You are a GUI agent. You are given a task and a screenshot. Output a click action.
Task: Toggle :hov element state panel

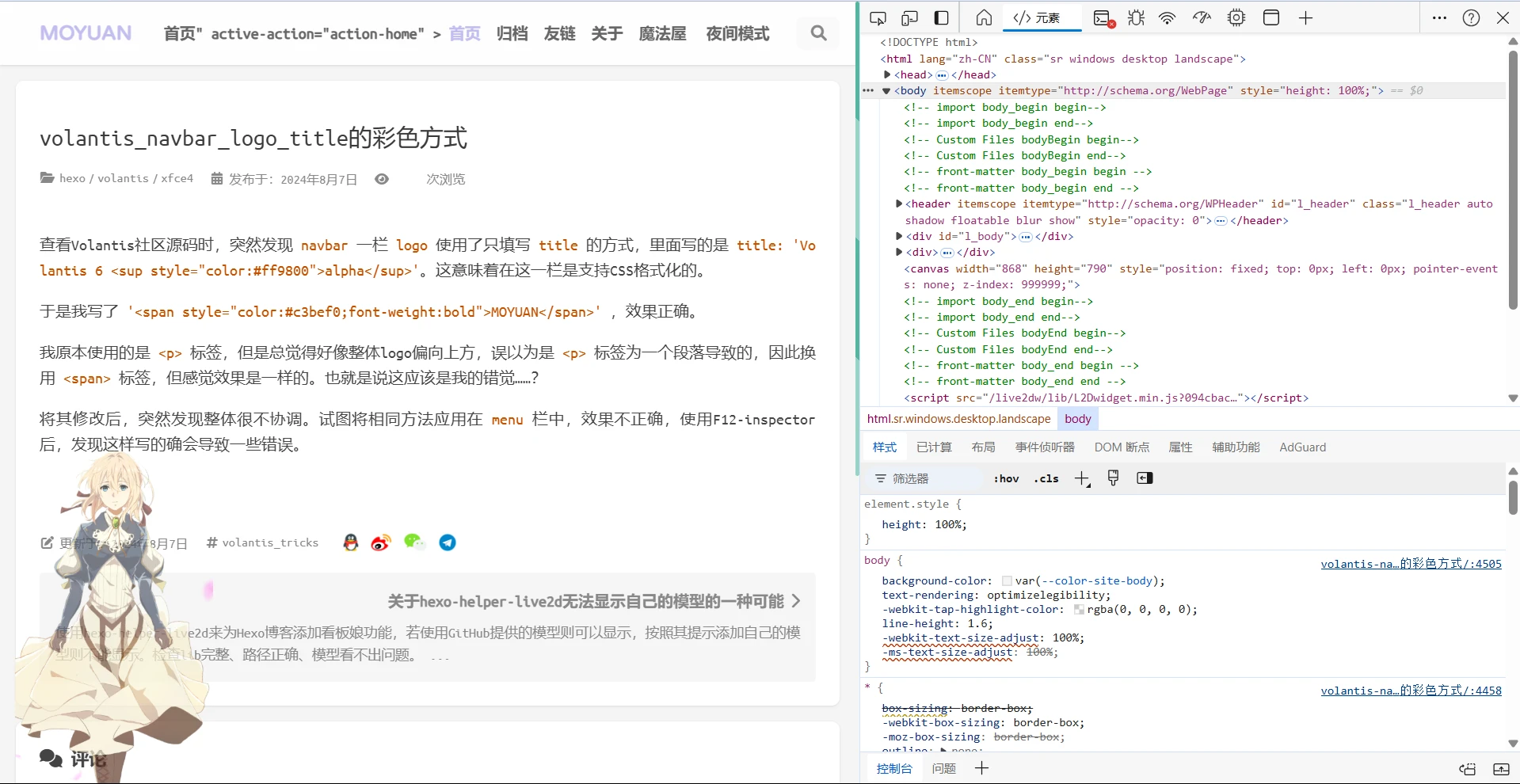pyautogui.click(x=1007, y=478)
